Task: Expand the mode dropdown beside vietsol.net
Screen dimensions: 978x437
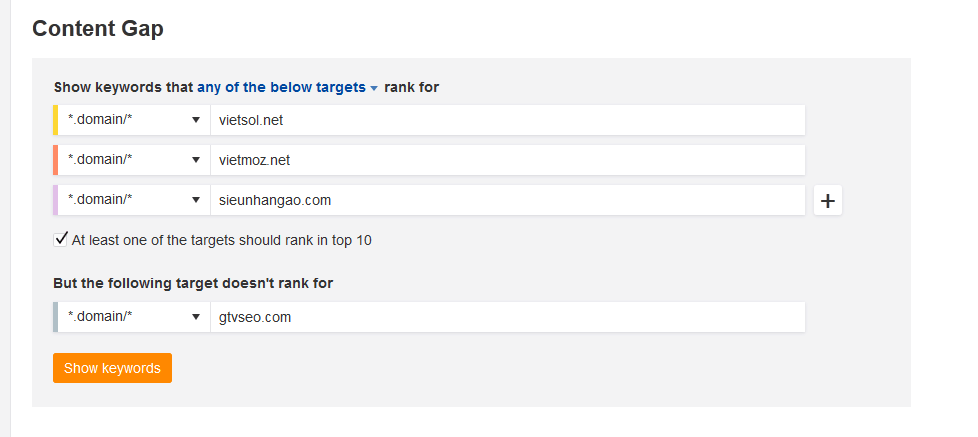Action: 134,120
